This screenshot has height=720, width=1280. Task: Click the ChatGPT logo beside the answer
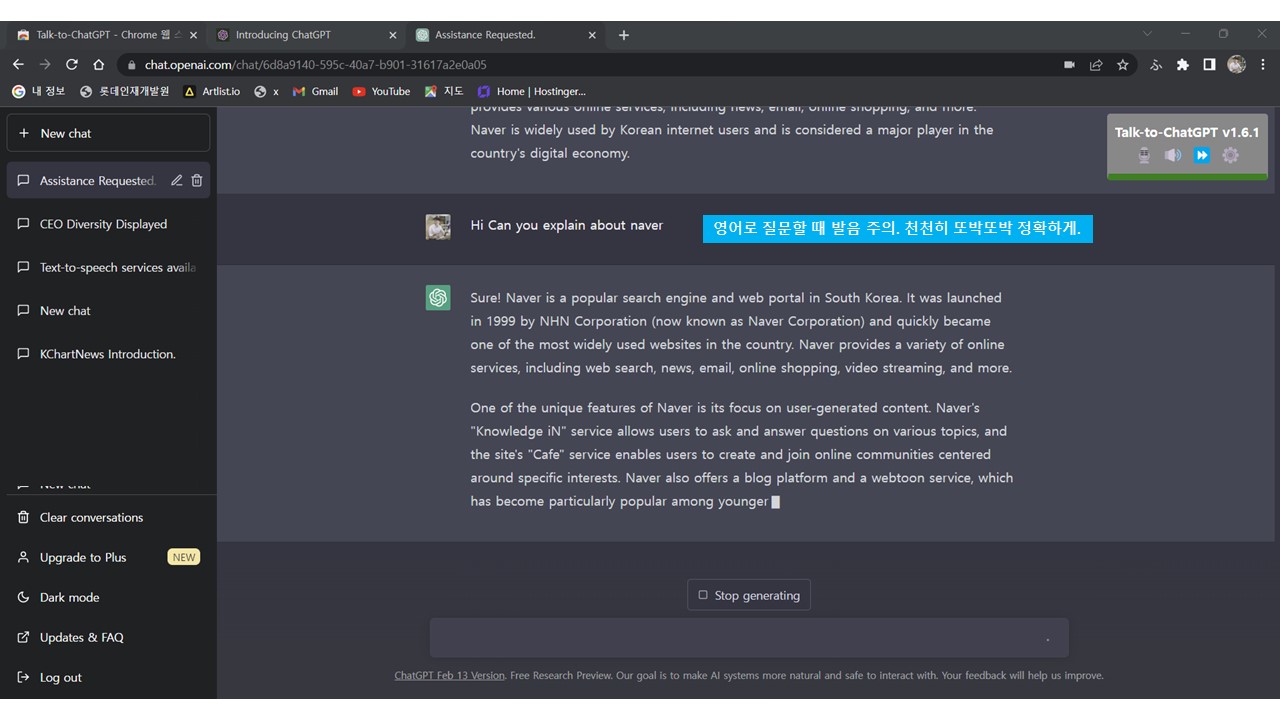[x=438, y=298]
